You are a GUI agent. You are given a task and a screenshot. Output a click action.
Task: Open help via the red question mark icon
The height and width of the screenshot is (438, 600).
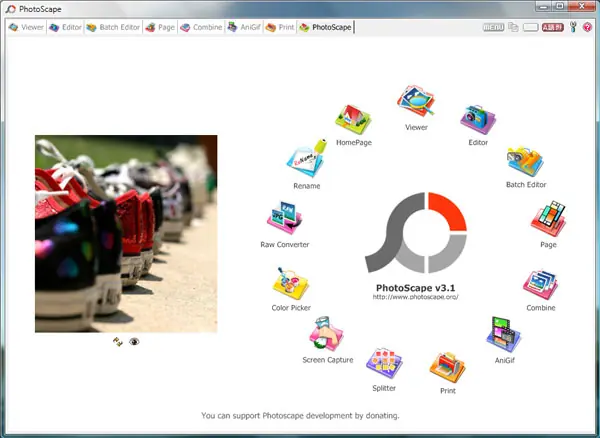pos(587,27)
